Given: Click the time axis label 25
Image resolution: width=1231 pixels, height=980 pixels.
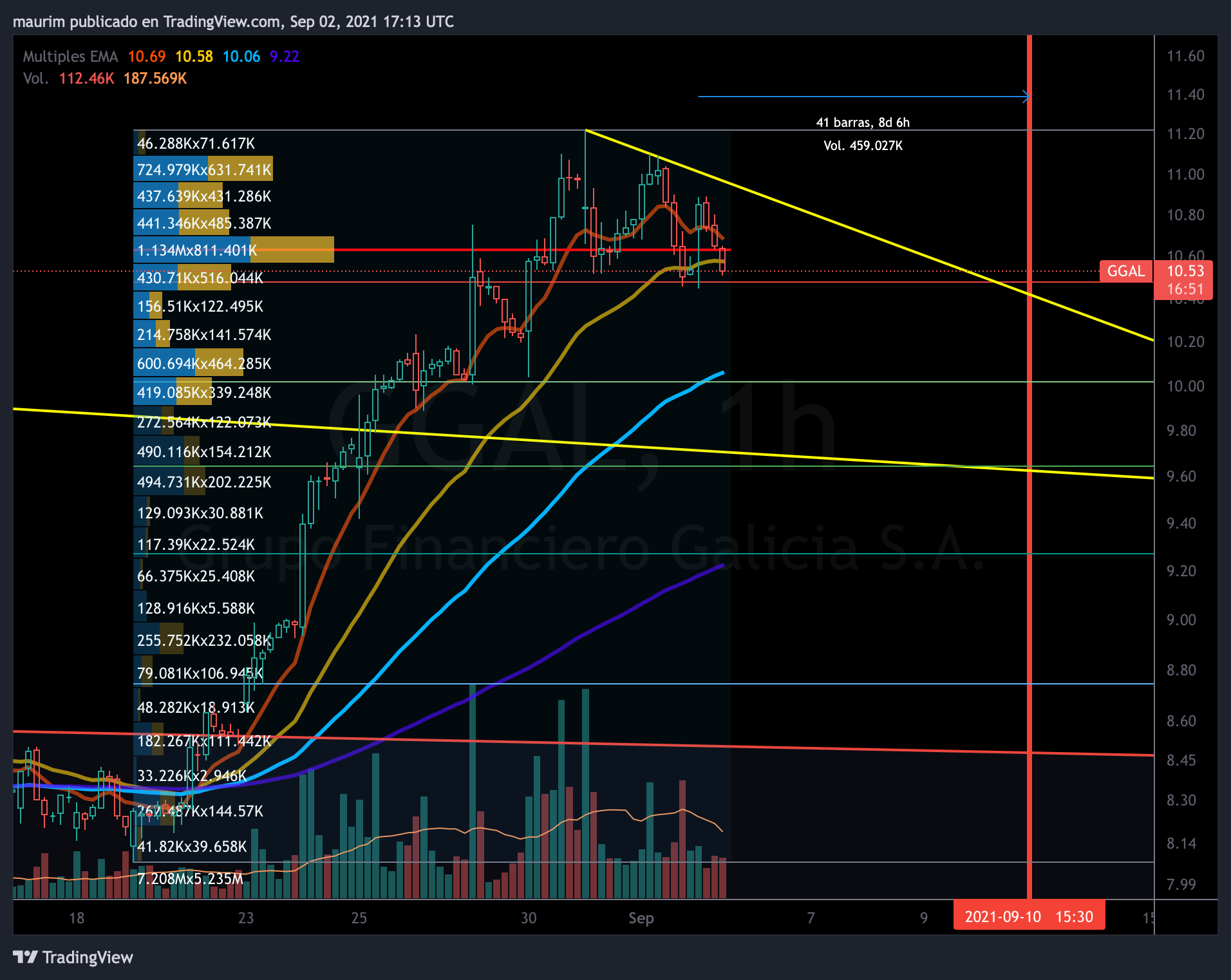Looking at the screenshot, I should coord(359,918).
